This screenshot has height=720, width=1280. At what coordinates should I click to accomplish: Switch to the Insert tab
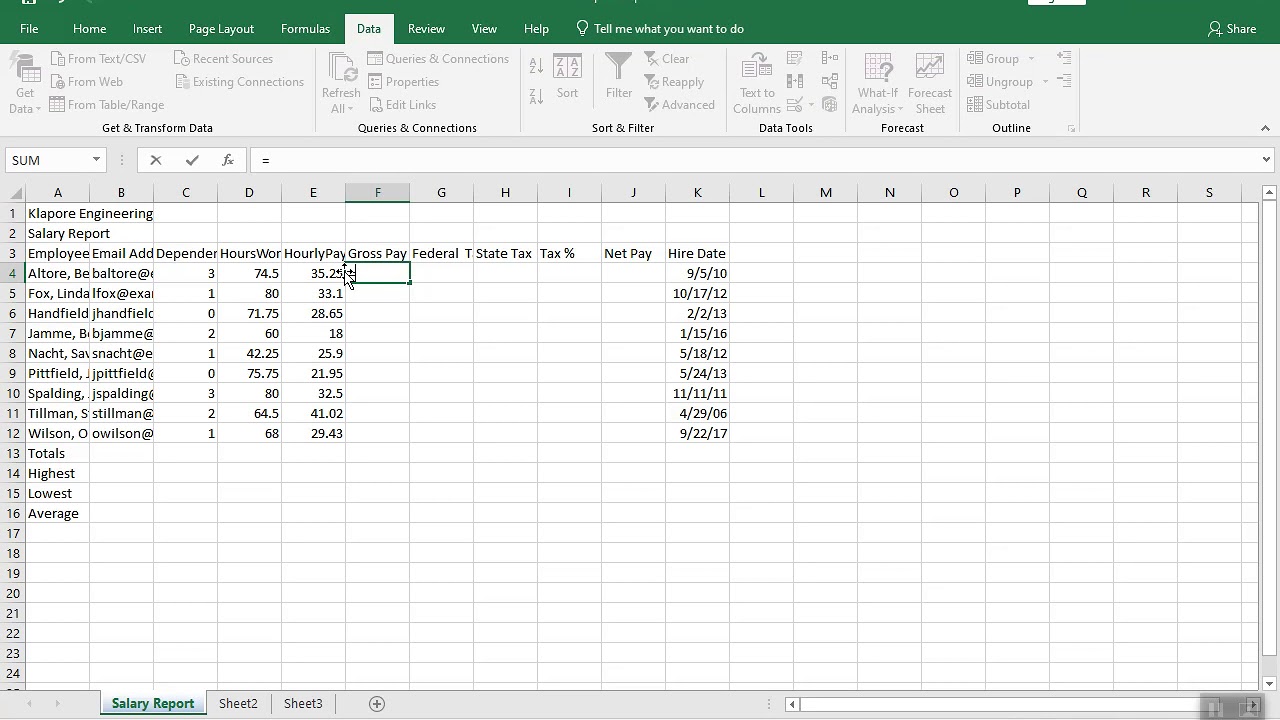(x=147, y=29)
